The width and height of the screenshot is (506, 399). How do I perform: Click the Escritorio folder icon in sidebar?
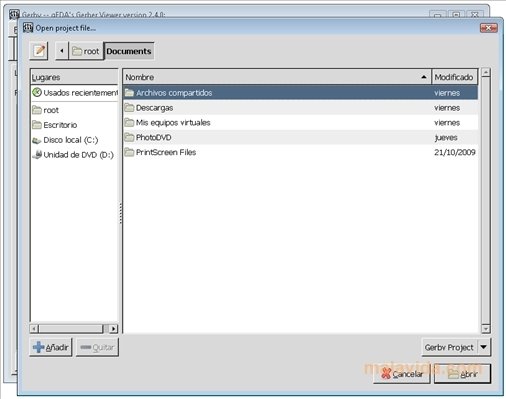(37, 125)
